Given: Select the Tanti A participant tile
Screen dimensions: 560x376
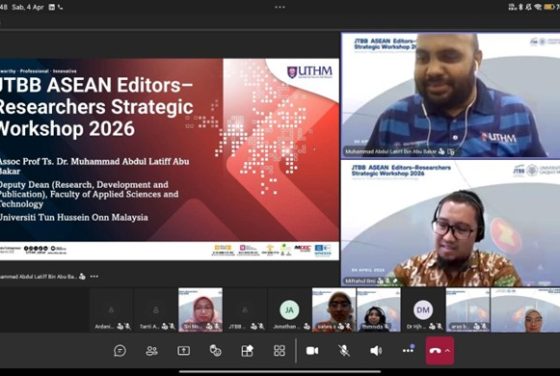Looking at the screenshot, I should pos(156,310).
